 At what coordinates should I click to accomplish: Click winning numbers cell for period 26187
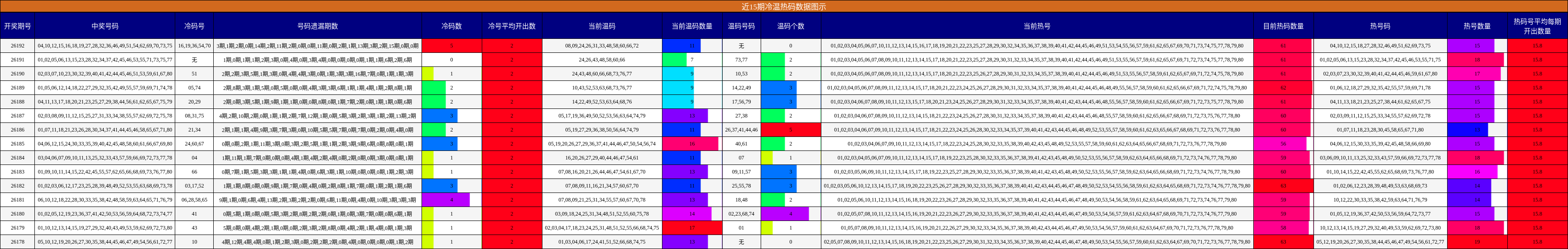click(105, 115)
